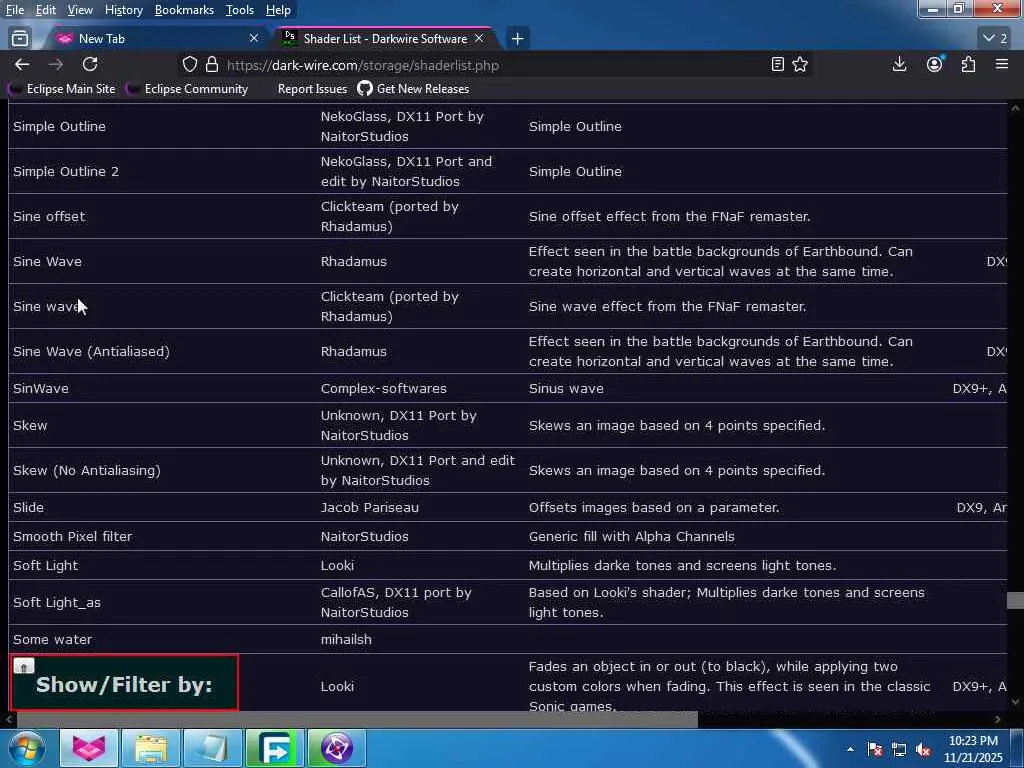Close the Shader List tab
The image size is (1024, 768).
(479, 39)
